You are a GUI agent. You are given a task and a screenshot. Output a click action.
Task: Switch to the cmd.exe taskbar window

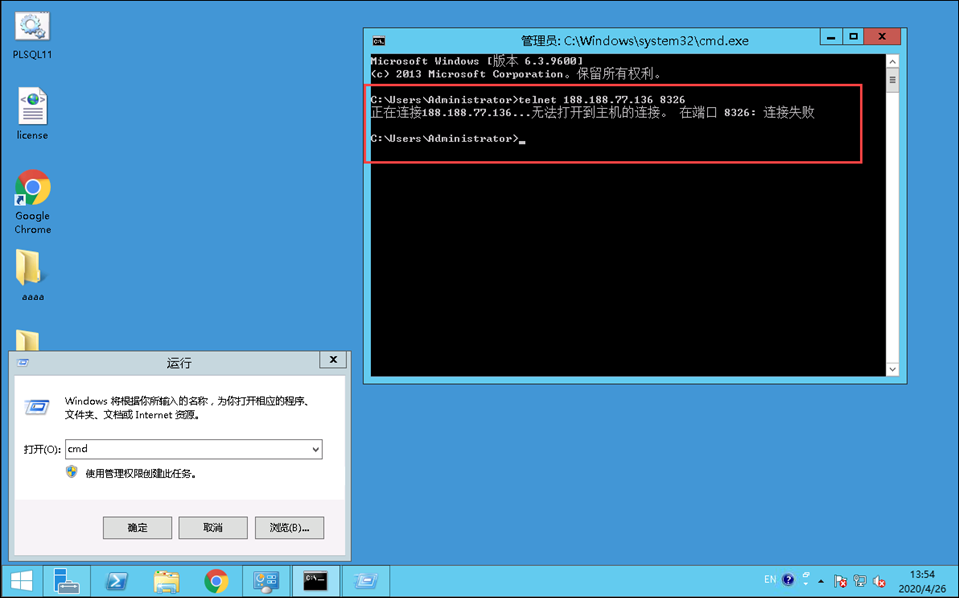click(316, 581)
